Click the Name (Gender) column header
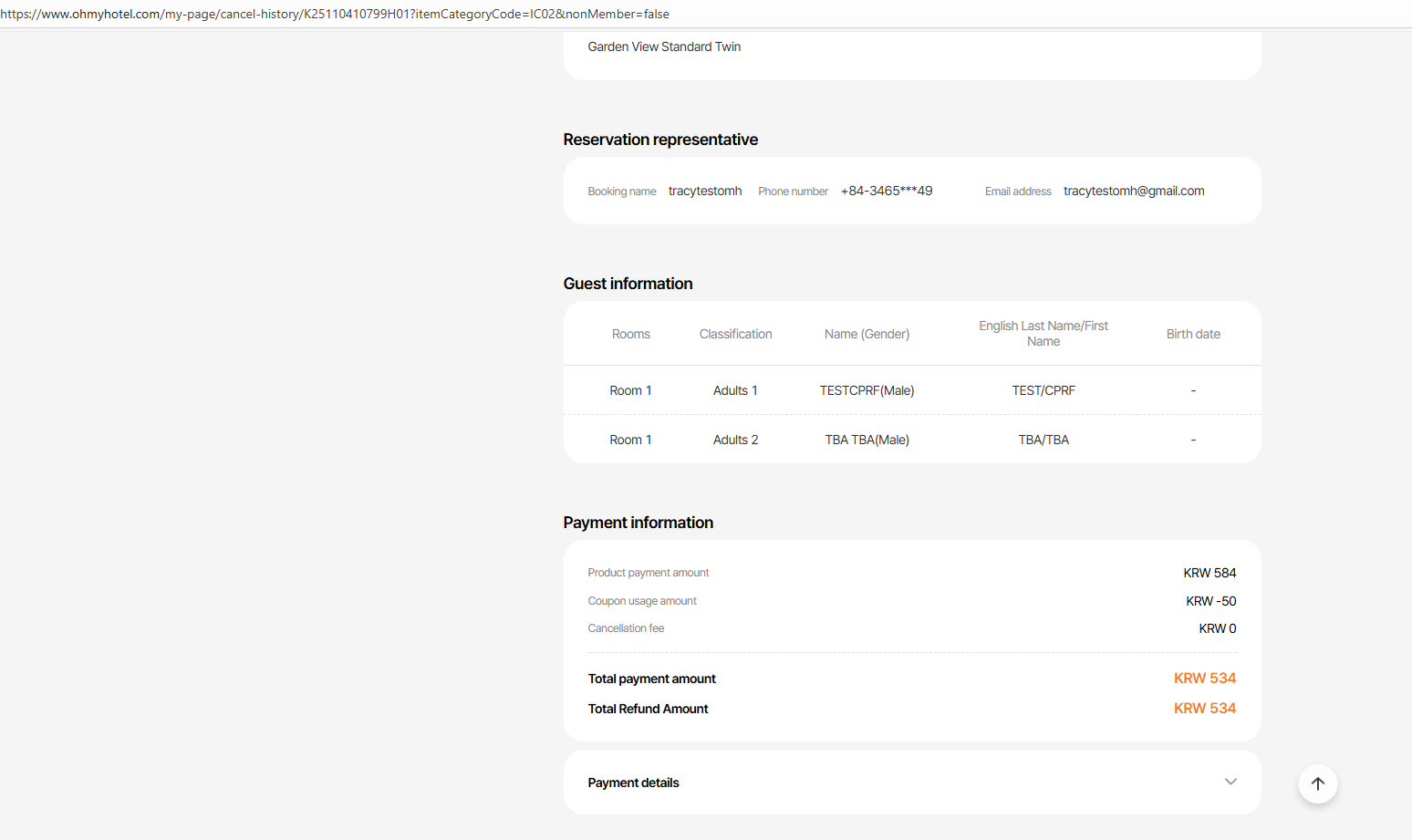Screen dimensions: 1412x840 [x=867, y=334]
